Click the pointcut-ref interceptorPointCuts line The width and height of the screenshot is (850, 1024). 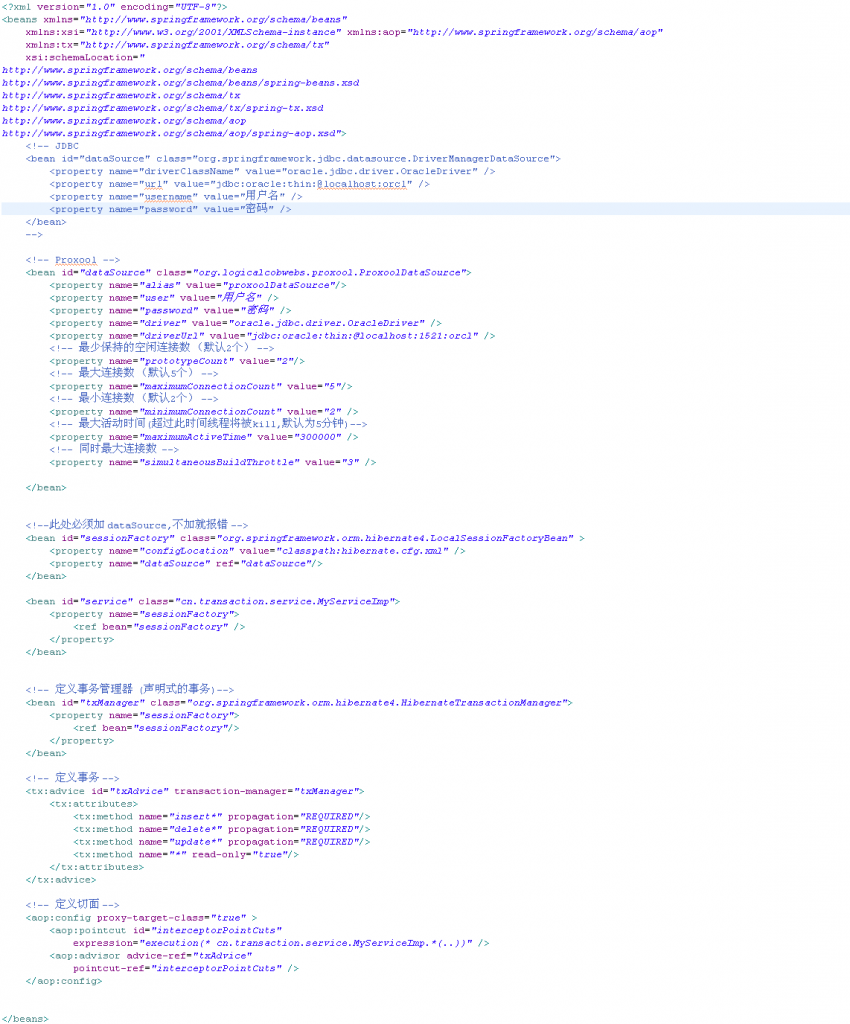(186, 968)
